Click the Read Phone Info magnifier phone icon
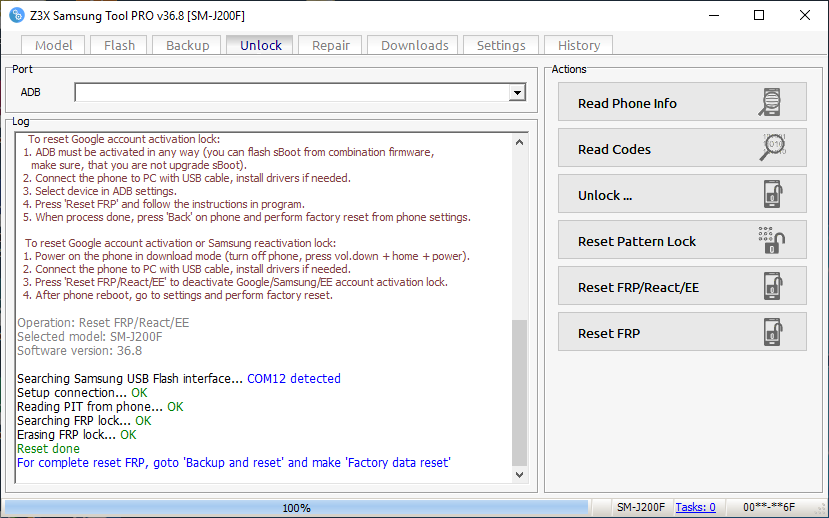This screenshot has width=829, height=518. click(770, 102)
